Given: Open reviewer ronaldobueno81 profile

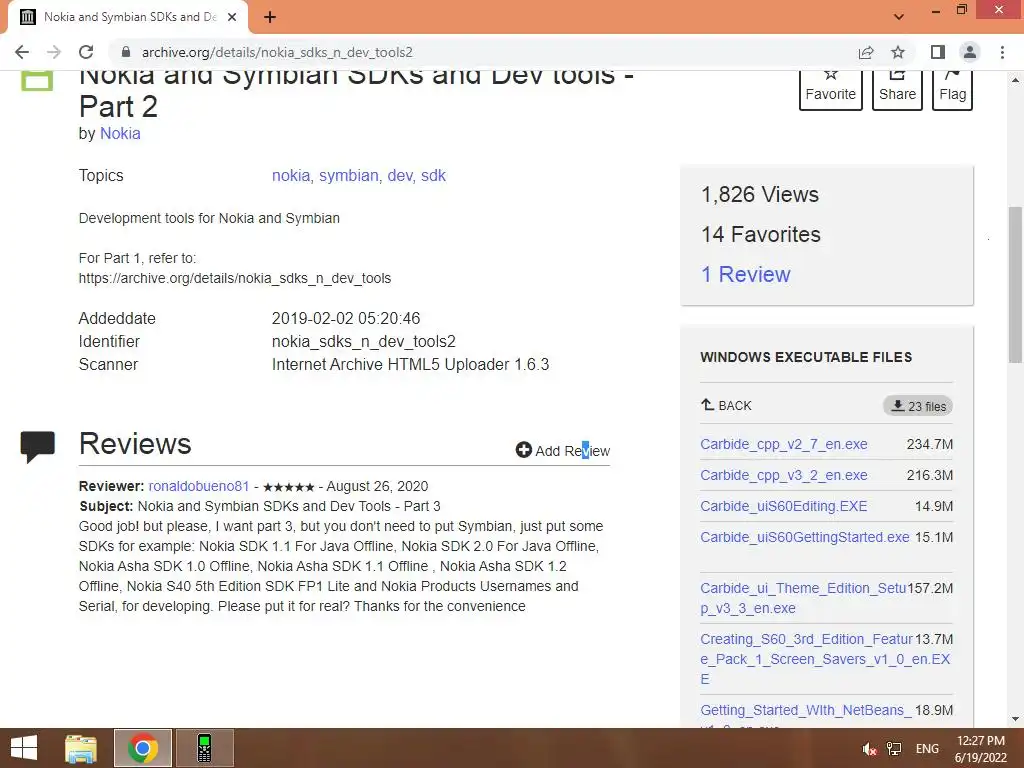Looking at the screenshot, I should pos(199,487).
